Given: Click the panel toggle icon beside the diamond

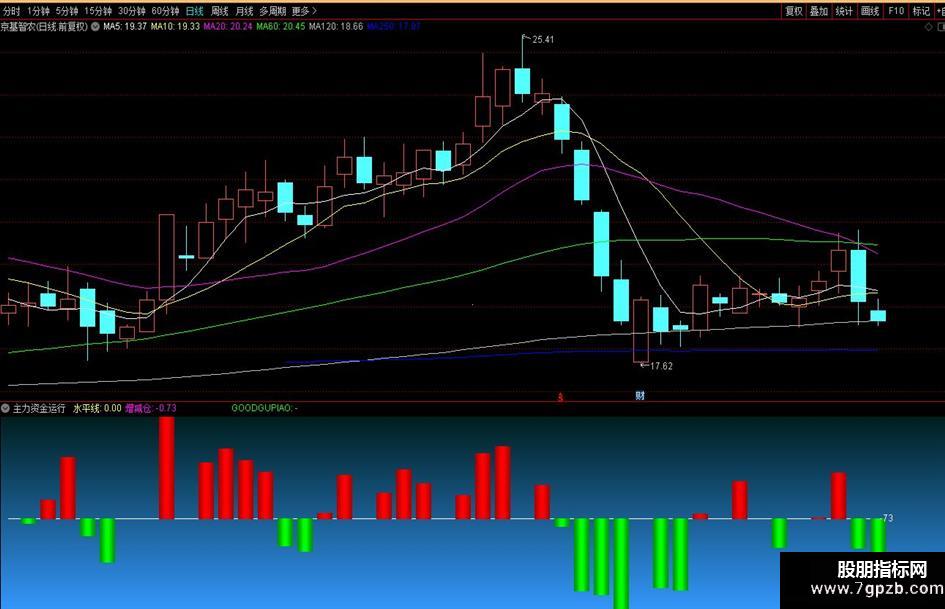Looking at the screenshot, I should [x=940, y=27].
